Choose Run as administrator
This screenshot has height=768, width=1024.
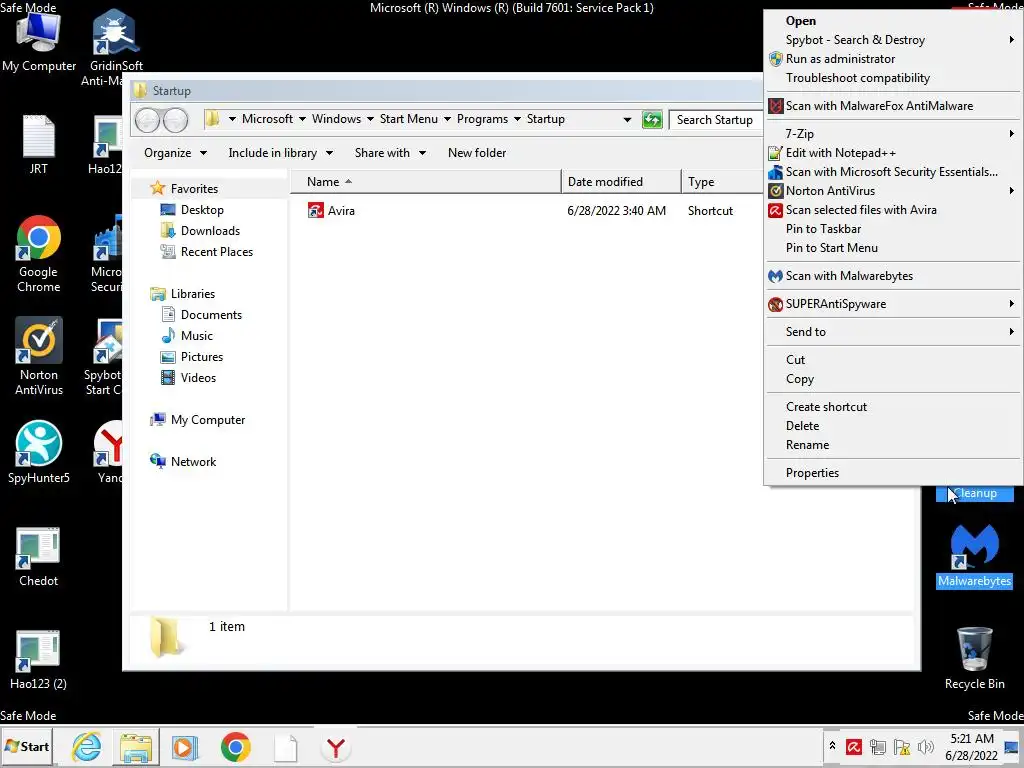click(x=892, y=59)
